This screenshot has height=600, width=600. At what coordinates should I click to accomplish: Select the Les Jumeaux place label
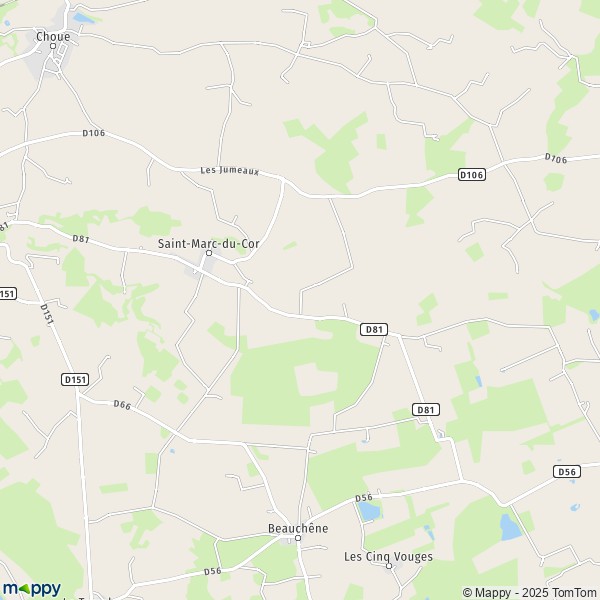tap(230, 171)
